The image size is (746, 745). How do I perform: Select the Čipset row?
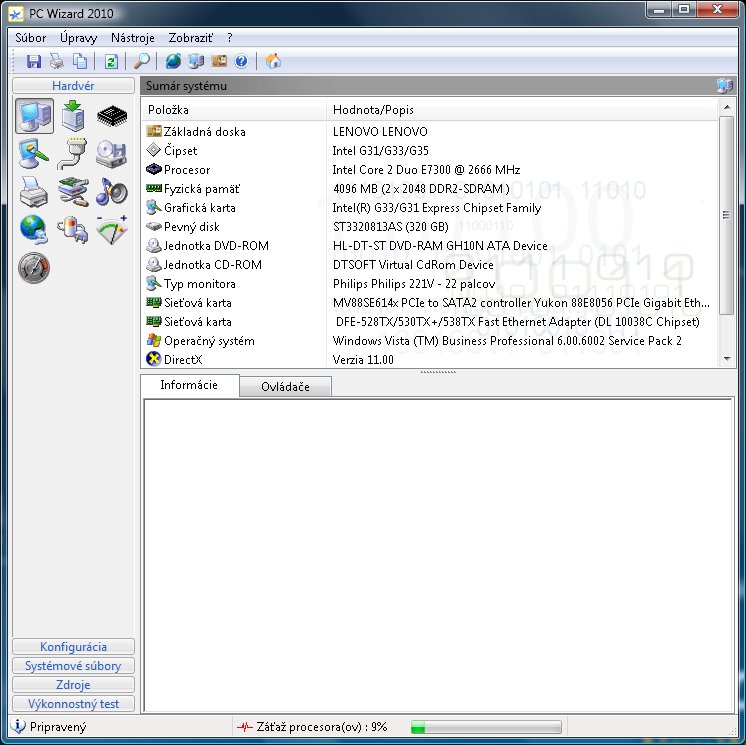point(429,151)
